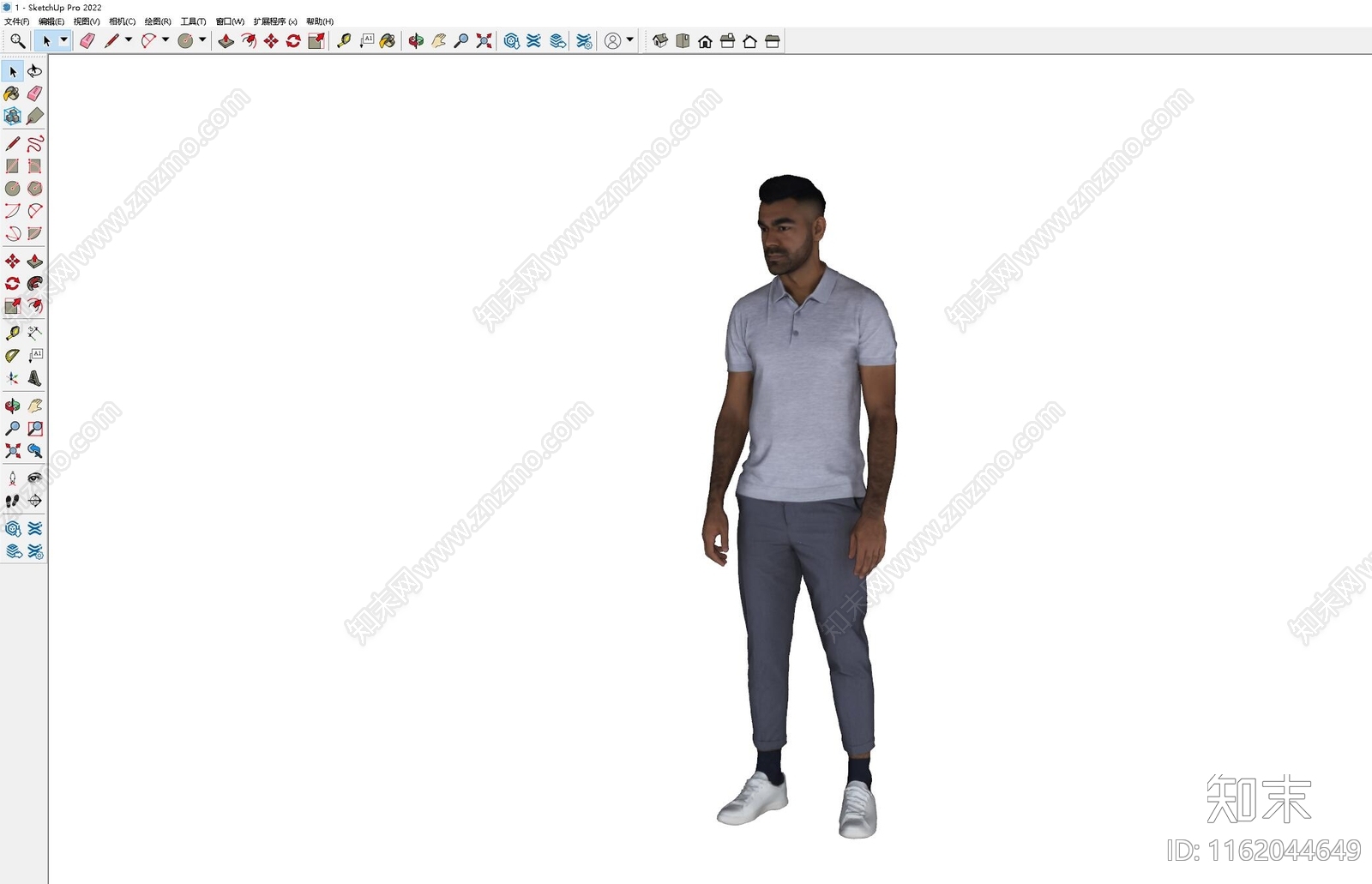
Task: Select Orbit in the top toolbar
Action: pyautogui.click(x=416, y=40)
